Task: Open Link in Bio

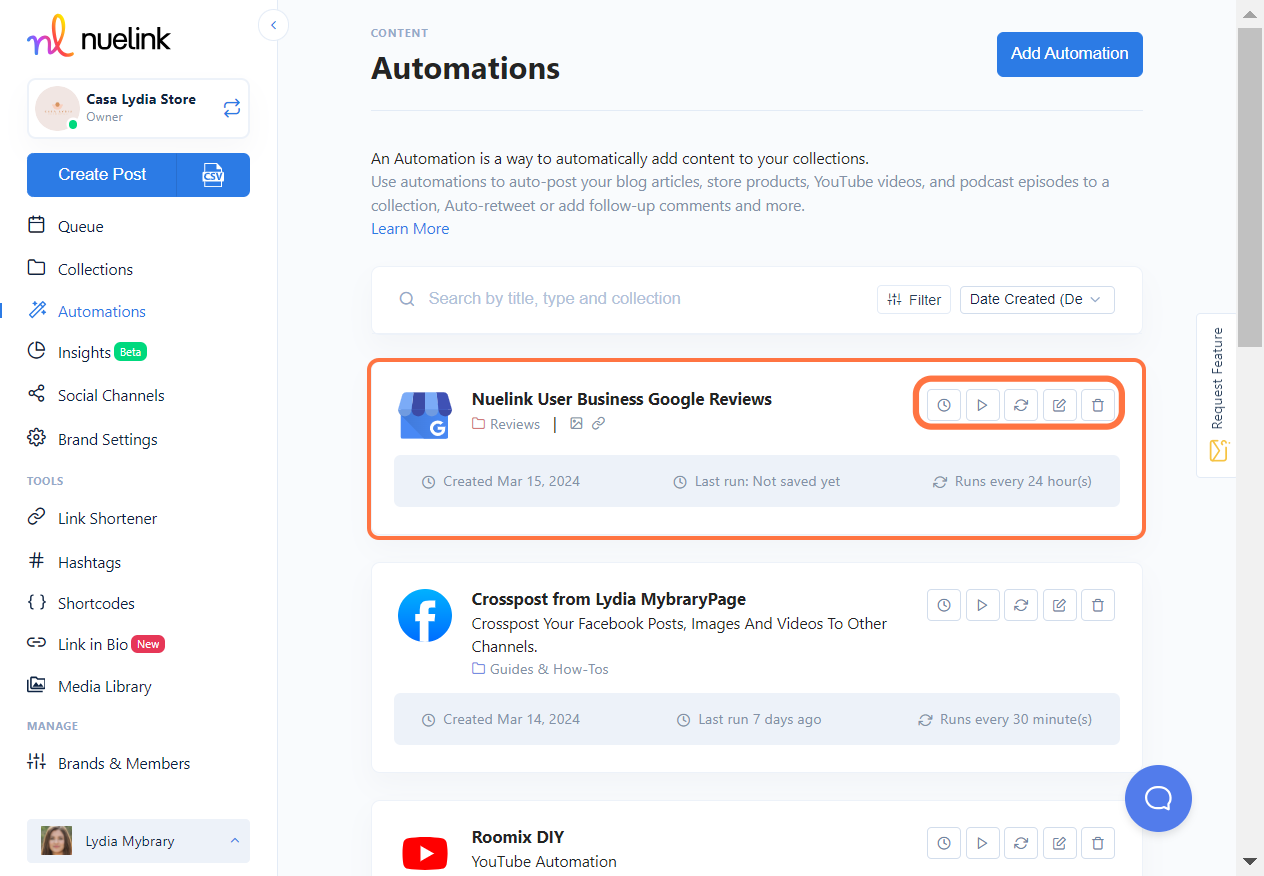Action: (x=96, y=644)
